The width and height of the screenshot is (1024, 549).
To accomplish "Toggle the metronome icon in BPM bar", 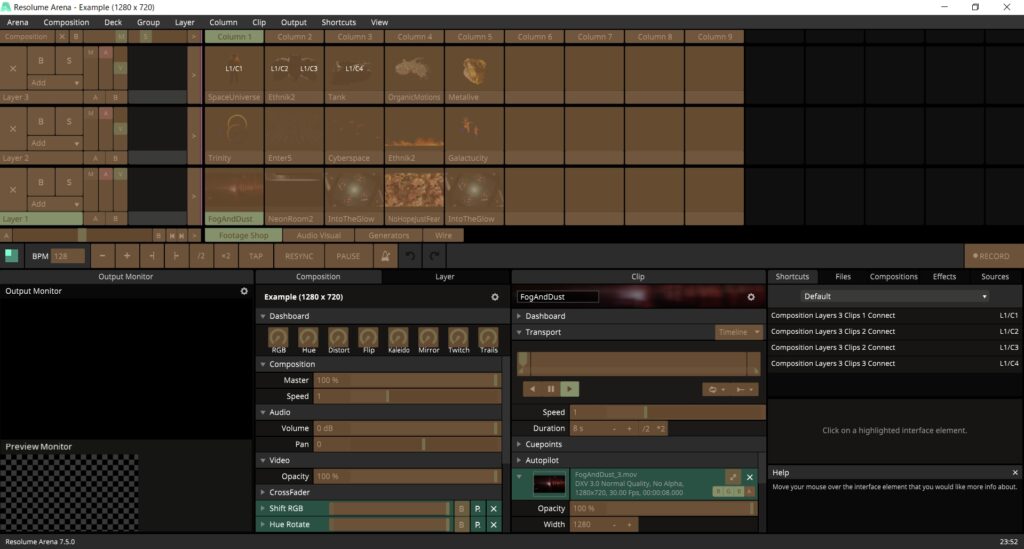I will coord(385,256).
